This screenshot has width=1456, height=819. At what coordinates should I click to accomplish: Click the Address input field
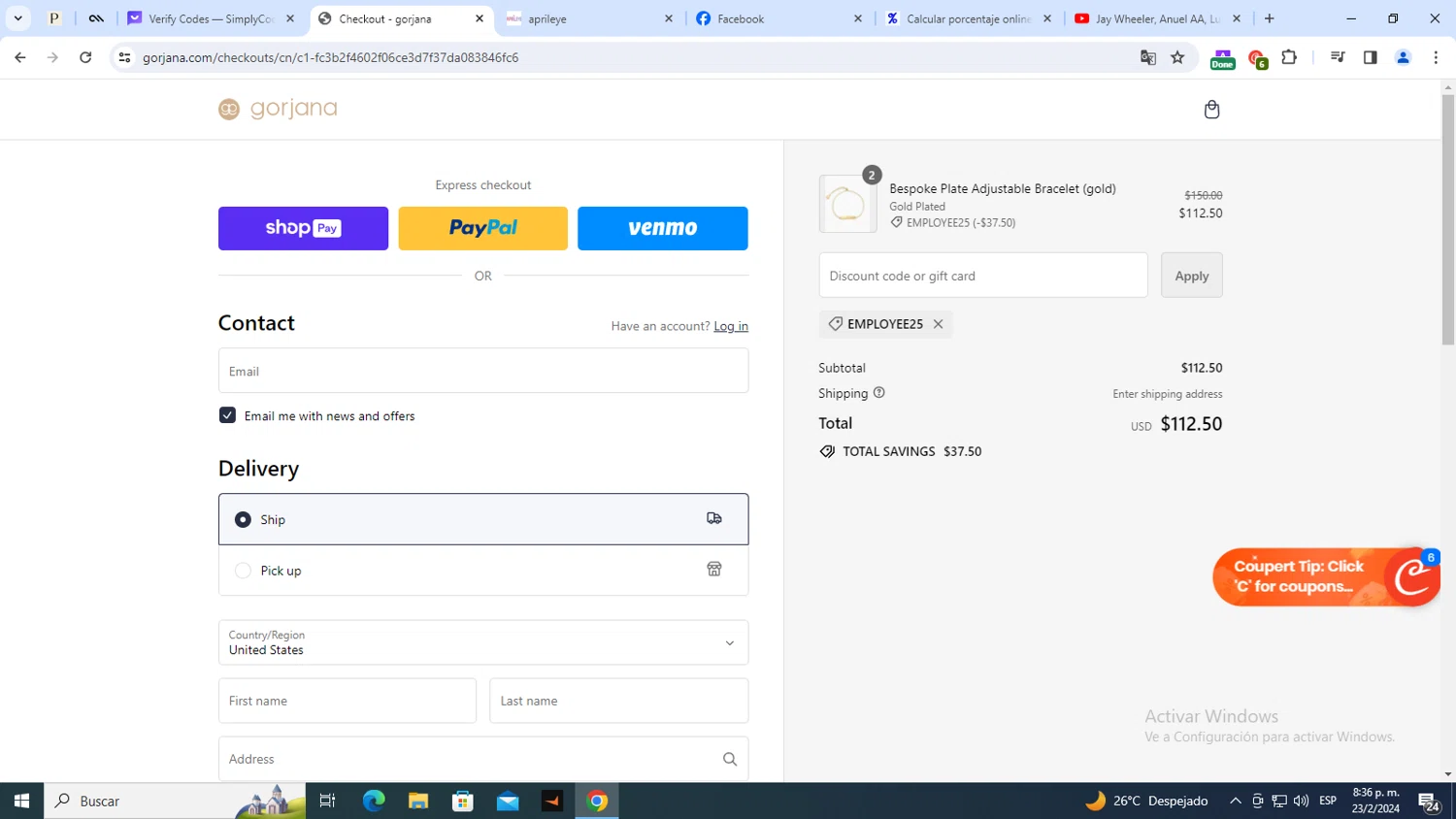pos(483,759)
